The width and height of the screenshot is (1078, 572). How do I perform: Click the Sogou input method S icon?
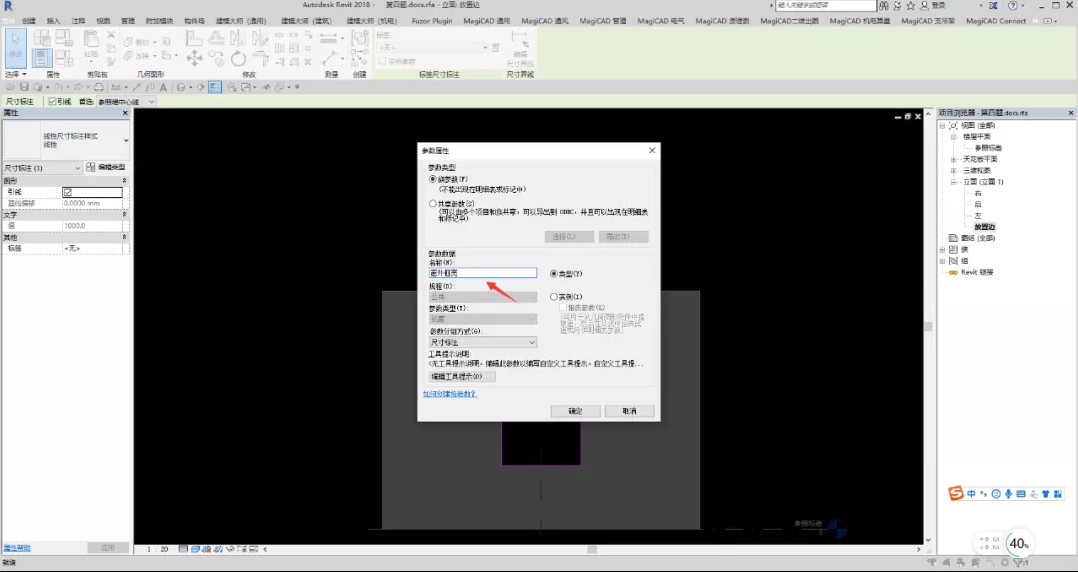956,494
